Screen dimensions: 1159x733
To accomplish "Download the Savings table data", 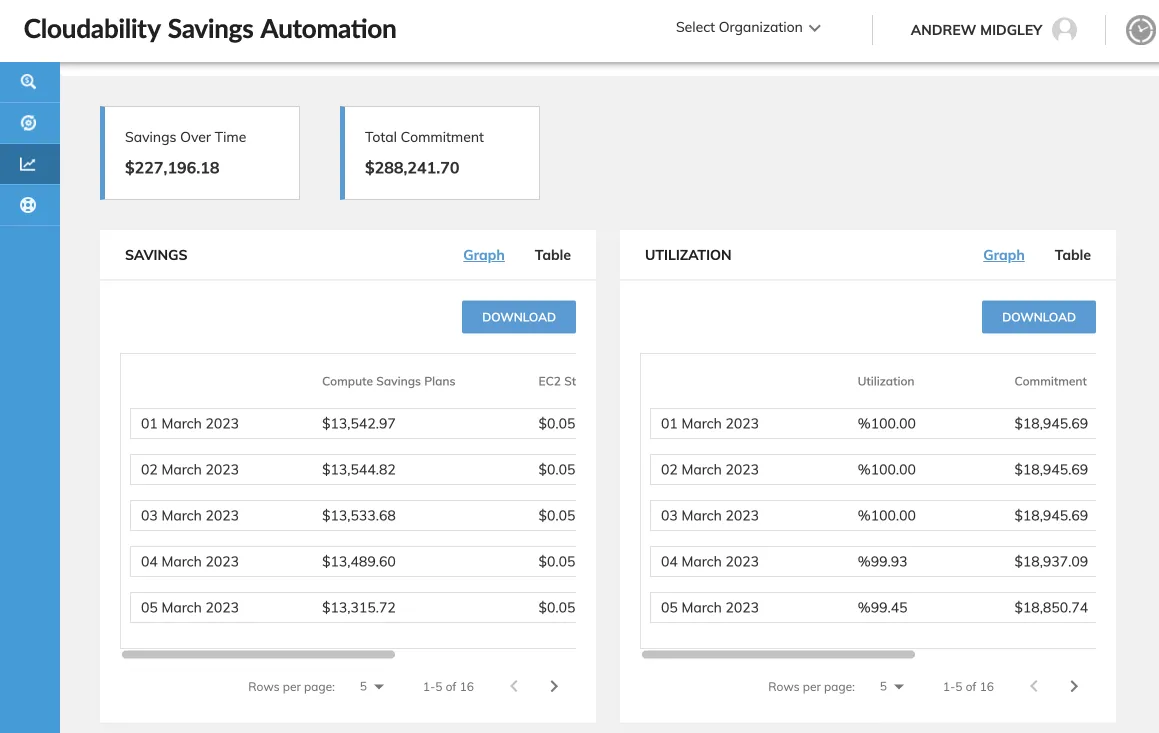I will click(x=519, y=317).
